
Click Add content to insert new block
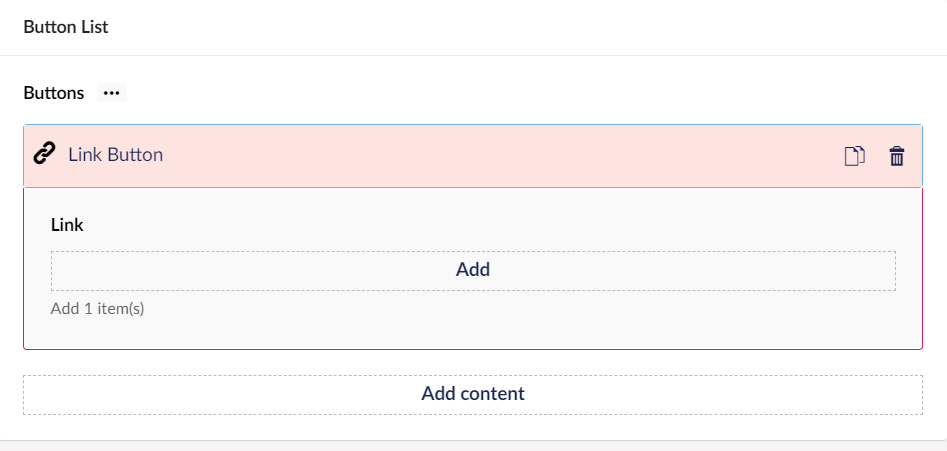tap(473, 395)
